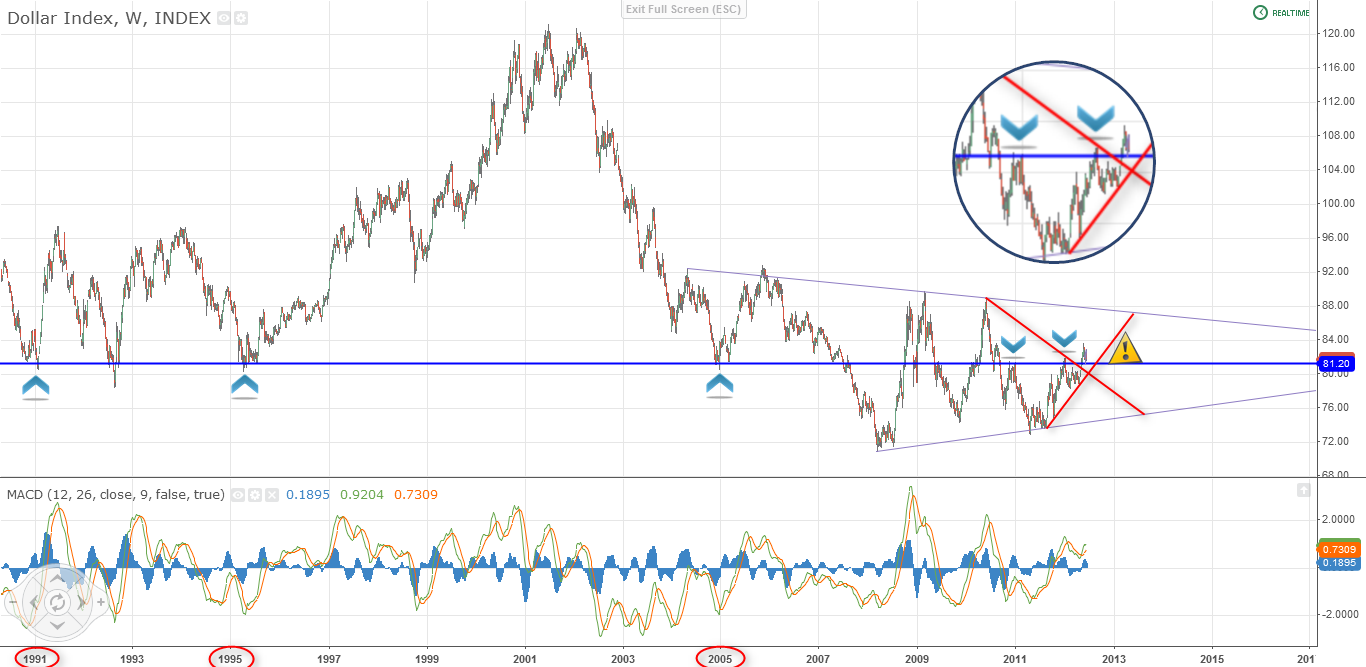The height and width of the screenshot is (667, 1366).
Task: Pan chart right using navigation pad arrow
Action: (x=81, y=602)
